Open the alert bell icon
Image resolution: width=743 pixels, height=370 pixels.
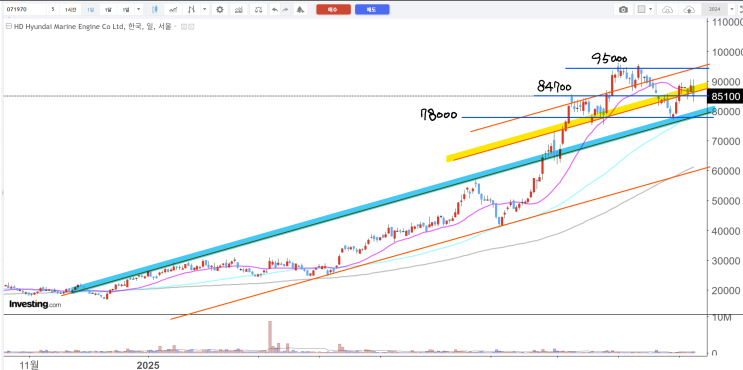pyautogui.click(x=300, y=9)
